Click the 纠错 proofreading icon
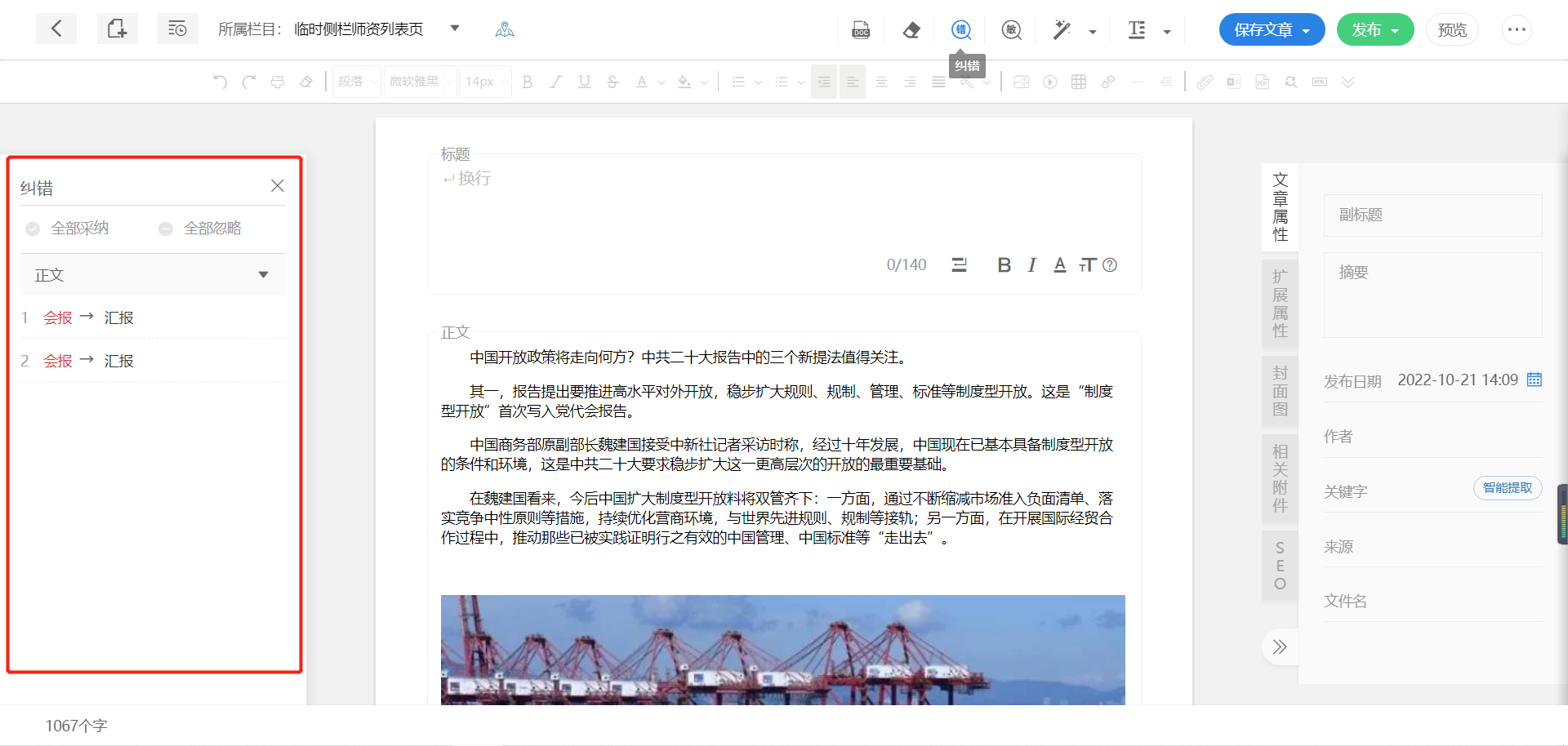Viewport: 1568px width, 746px height. pos(961,30)
